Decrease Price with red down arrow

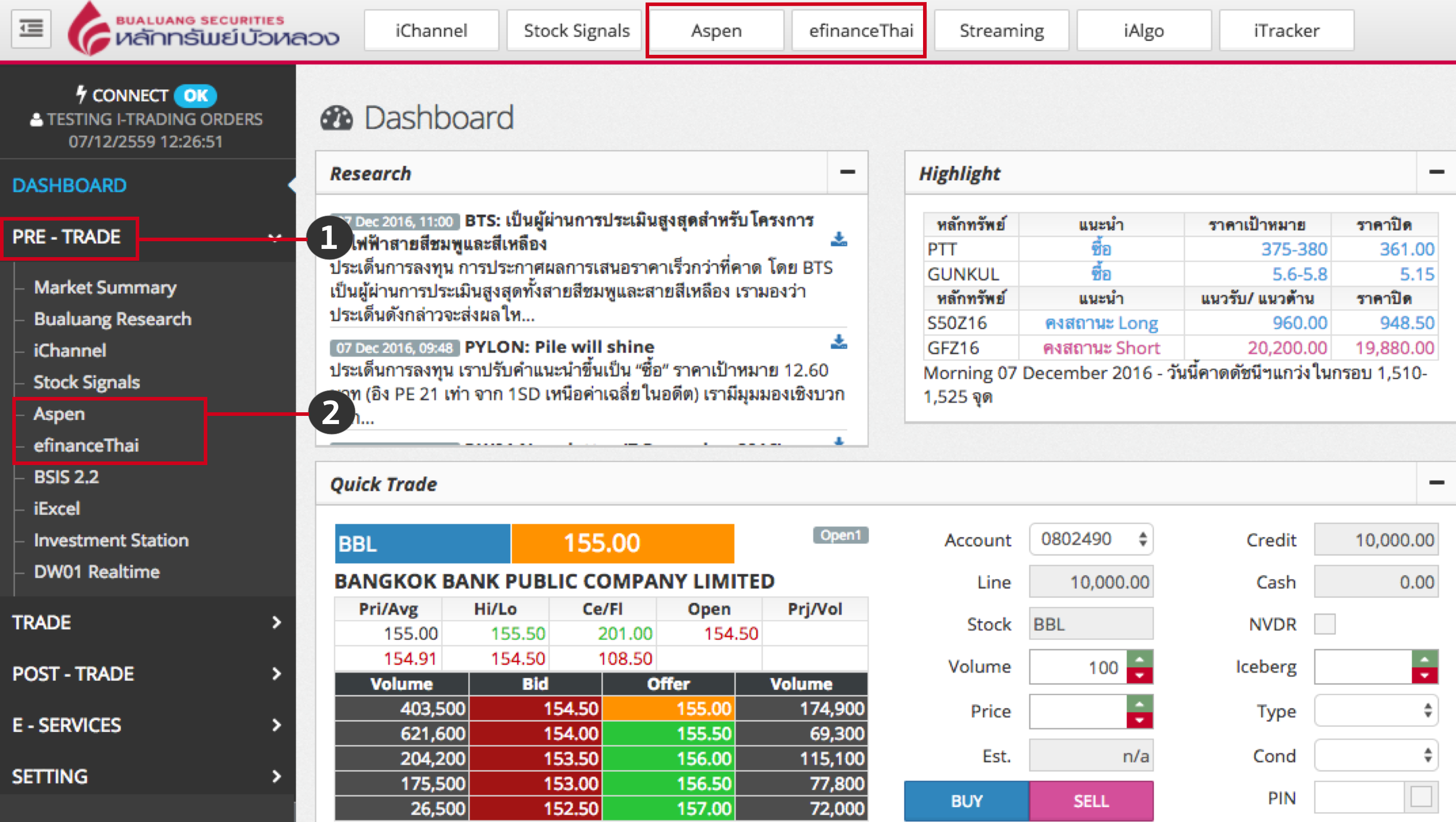[x=1140, y=720]
